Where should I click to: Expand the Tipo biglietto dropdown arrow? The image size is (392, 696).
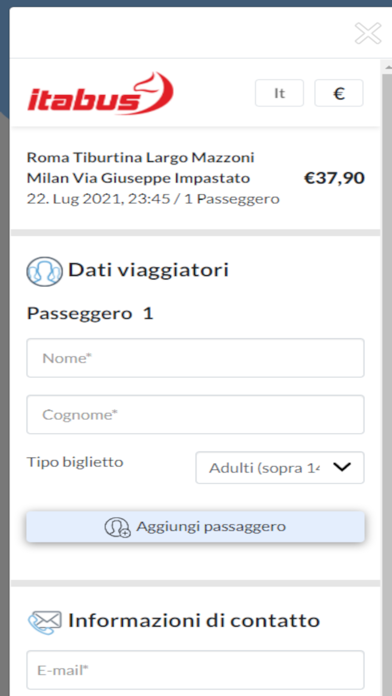[x=342, y=467]
